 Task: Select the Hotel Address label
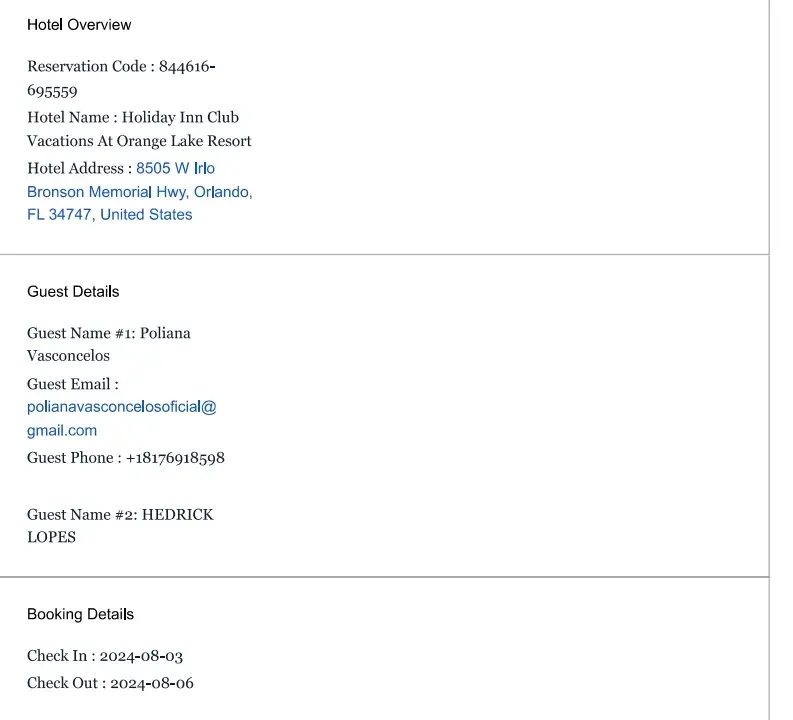click(78, 168)
